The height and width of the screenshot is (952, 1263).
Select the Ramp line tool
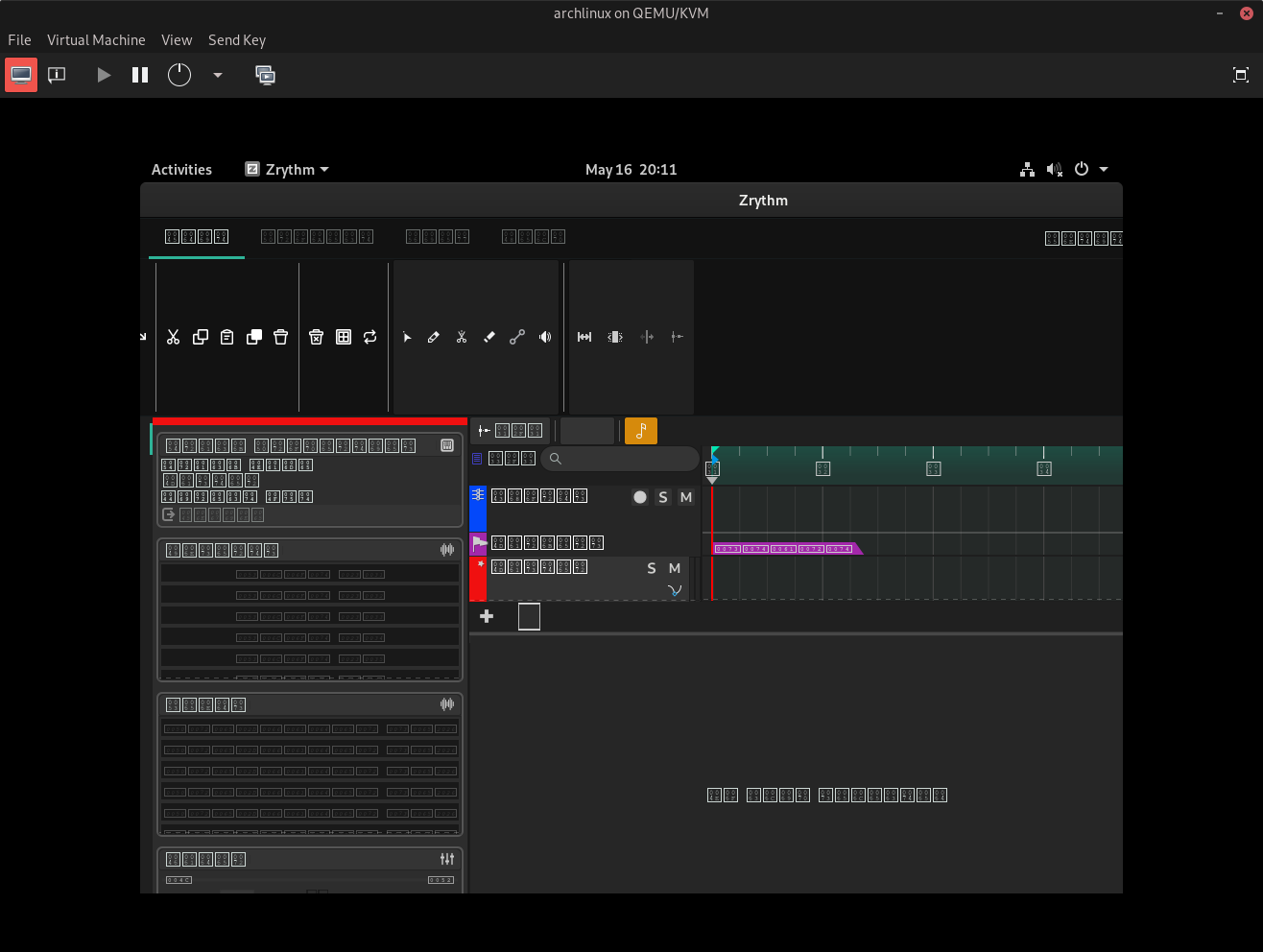click(517, 337)
